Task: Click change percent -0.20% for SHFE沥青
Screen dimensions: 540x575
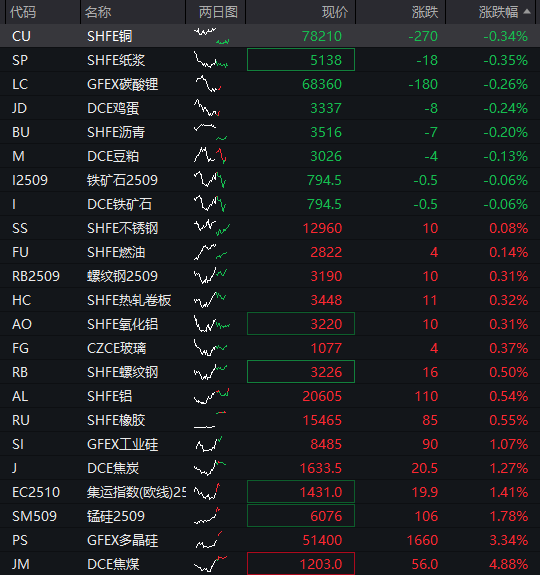Action: click(506, 132)
